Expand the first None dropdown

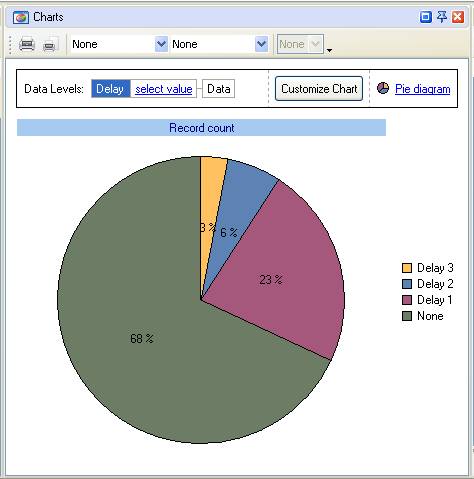point(161,44)
